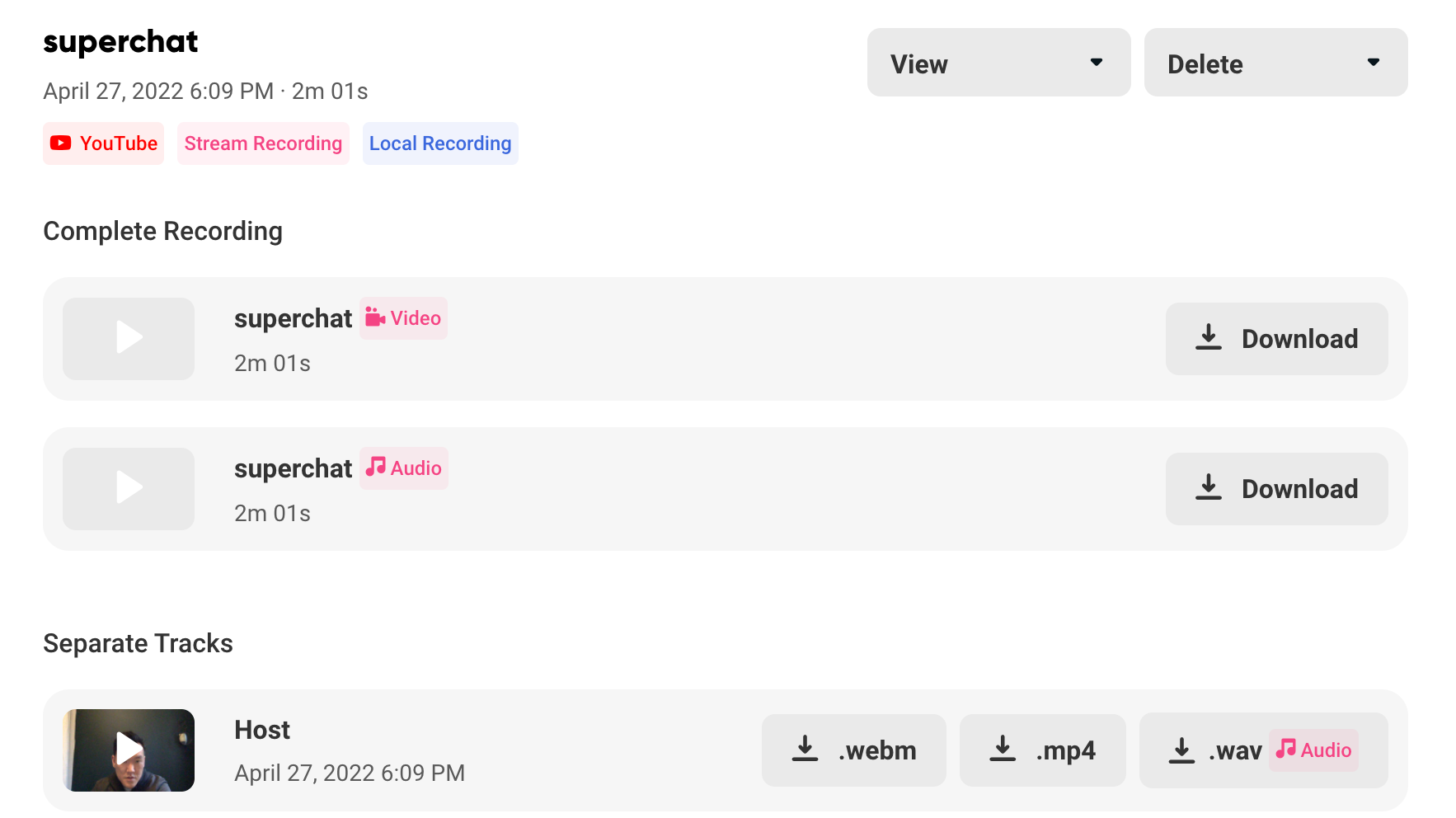This screenshot has height=818, width=1456.
Task: Download the superchat video recording
Action: 1276,339
